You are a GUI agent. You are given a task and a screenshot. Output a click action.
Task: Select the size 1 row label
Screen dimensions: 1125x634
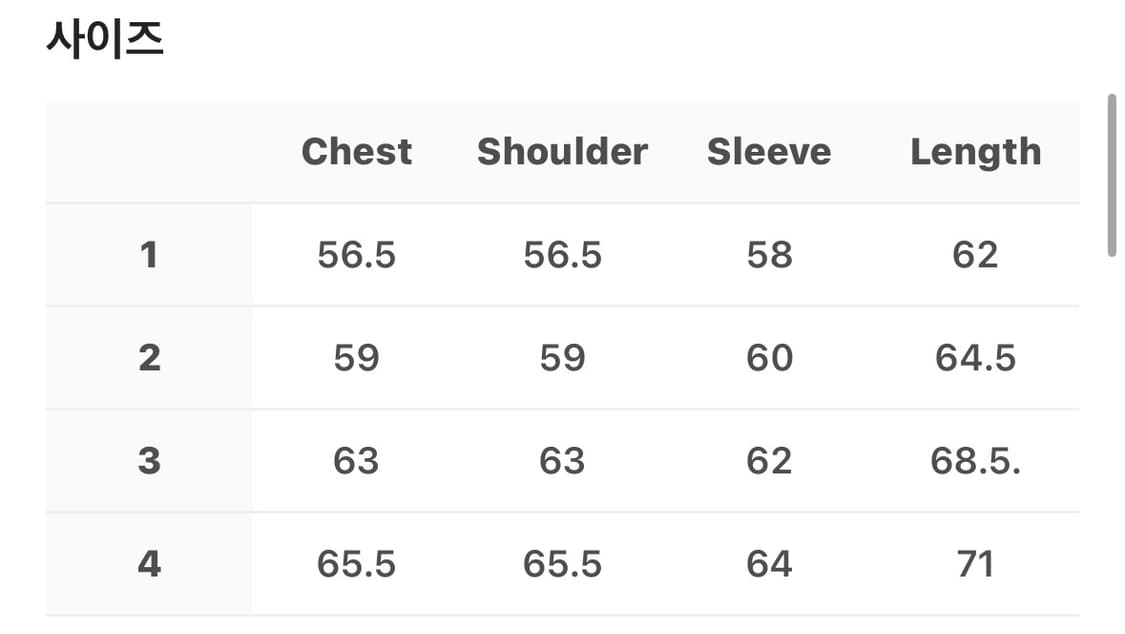tap(149, 255)
